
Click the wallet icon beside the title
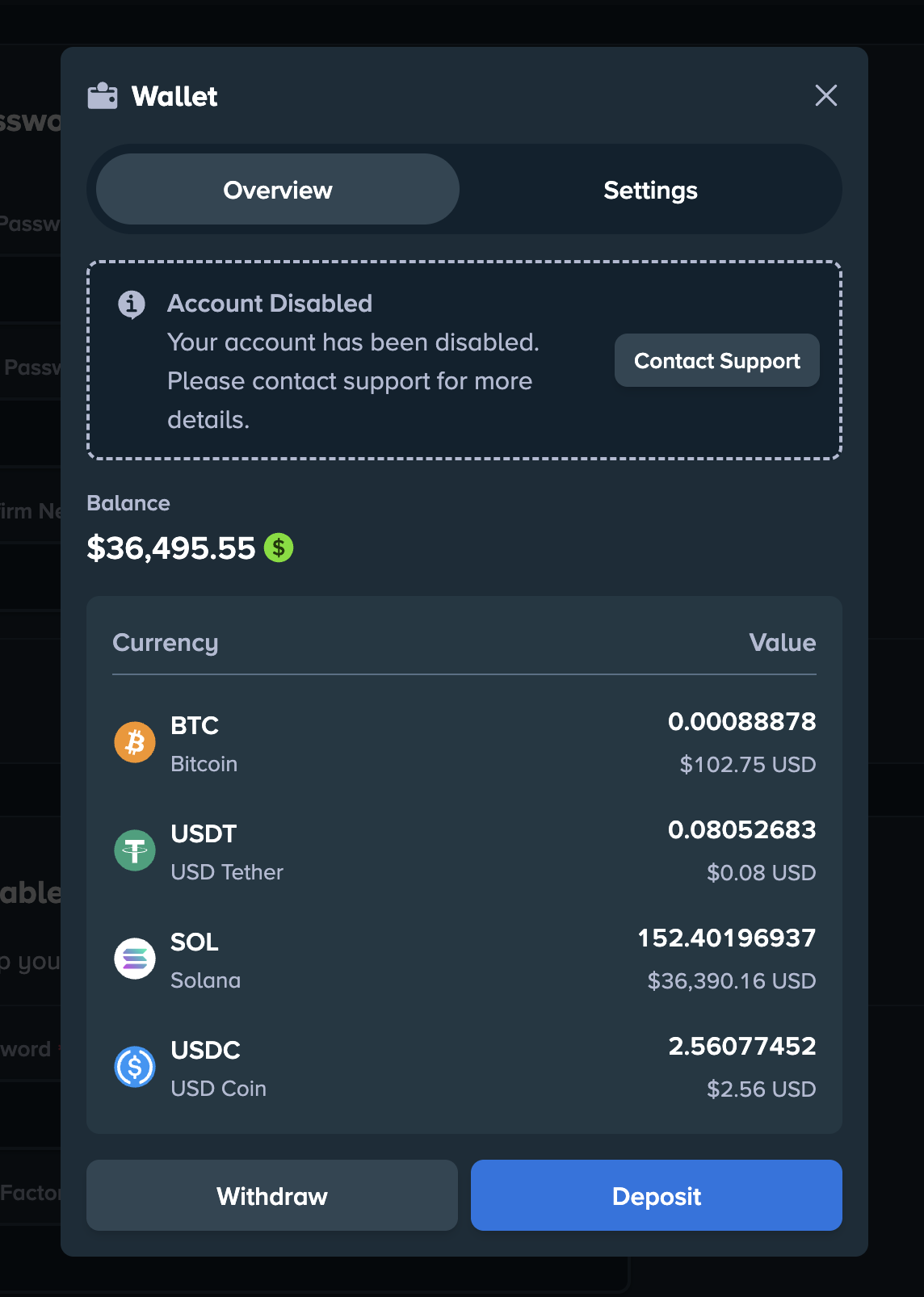tap(103, 96)
